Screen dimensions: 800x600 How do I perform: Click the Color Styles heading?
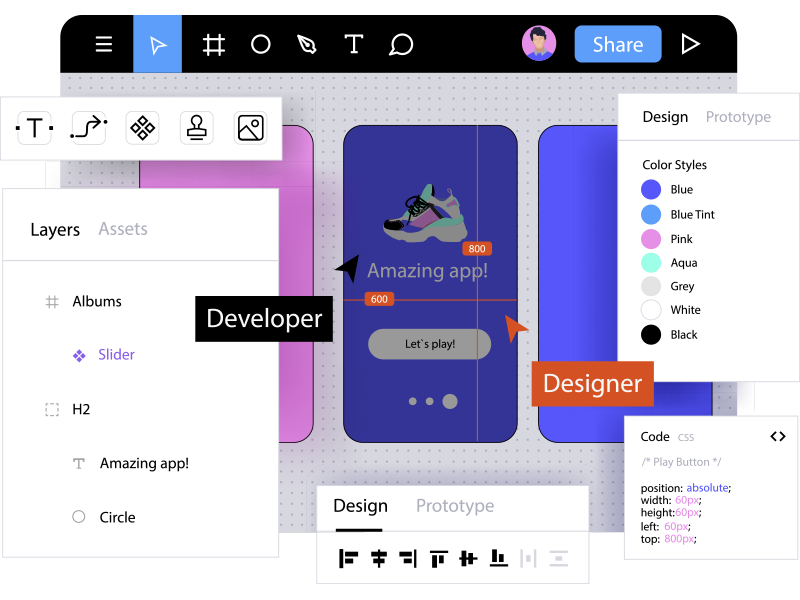click(674, 165)
